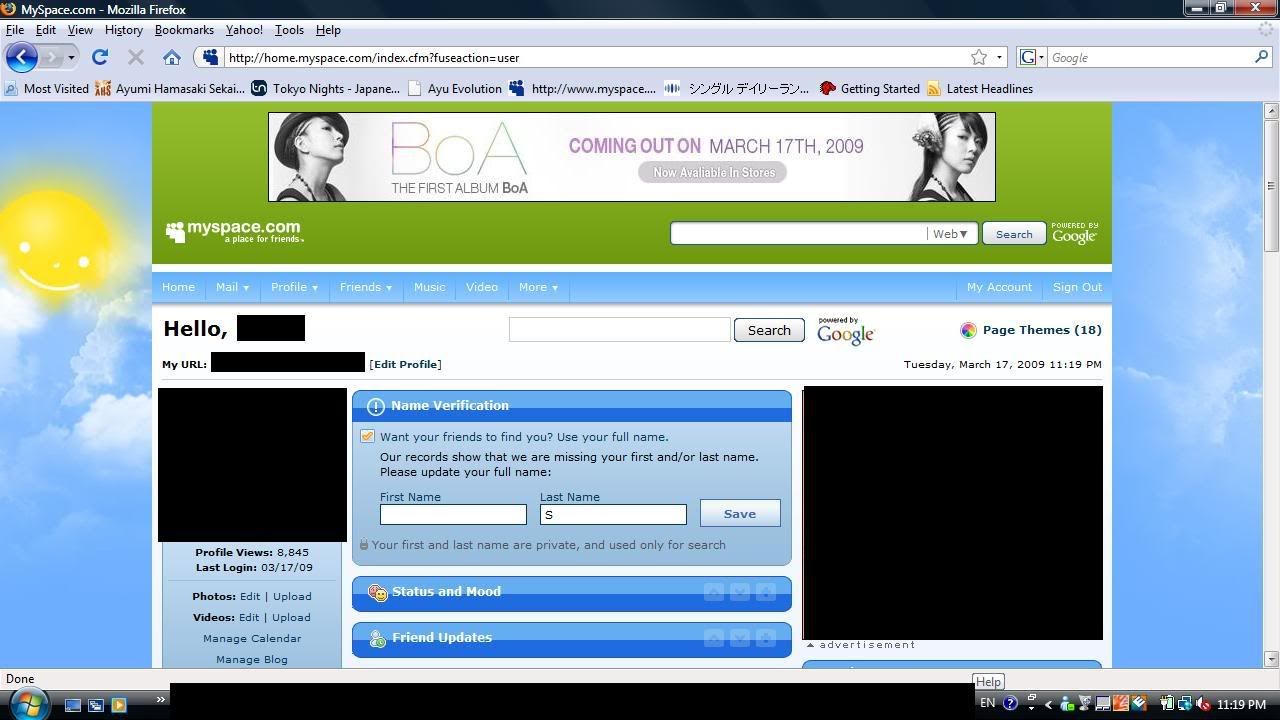Go to the Firefox home page icon
This screenshot has width=1280, height=720.
[x=172, y=57]
